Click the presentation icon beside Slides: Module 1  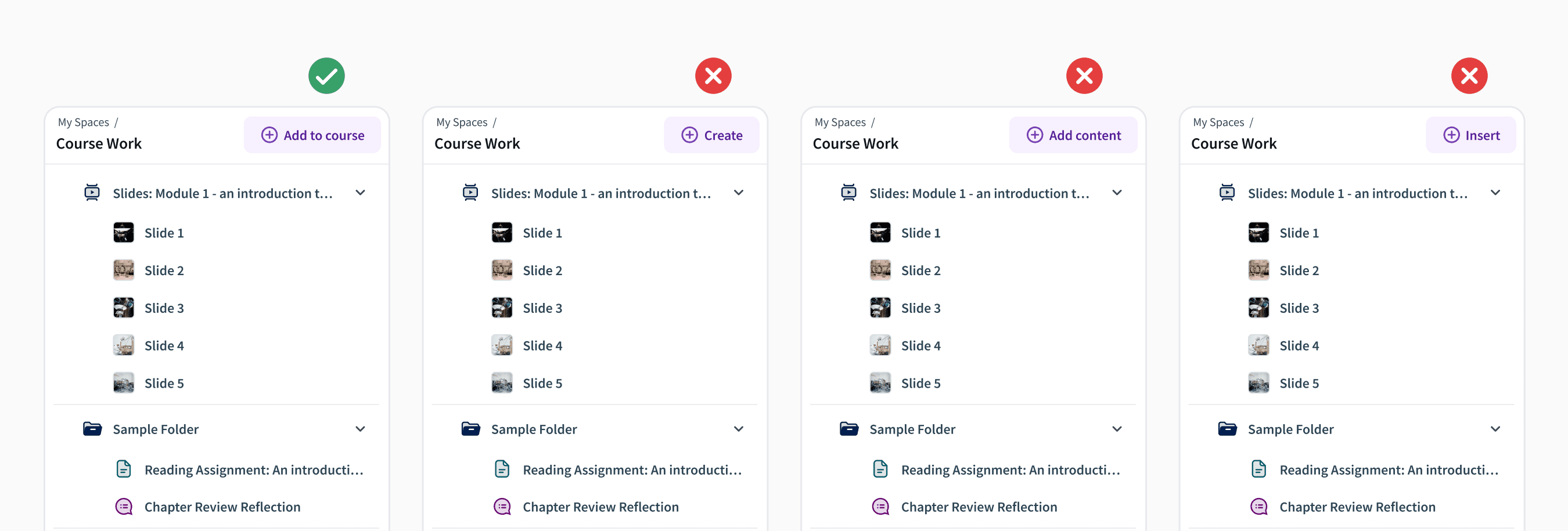92,192
